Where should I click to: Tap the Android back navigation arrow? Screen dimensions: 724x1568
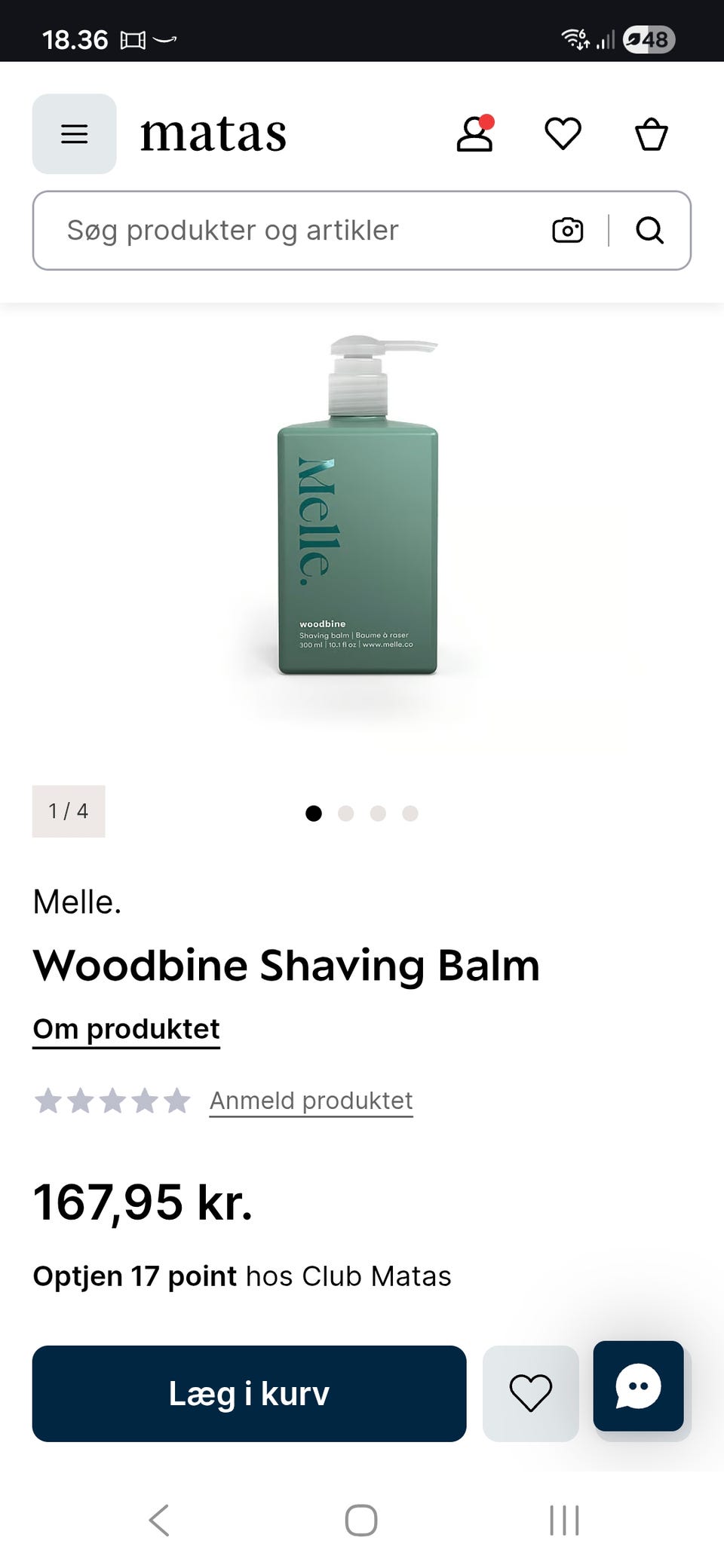[x=159, y=1520]
